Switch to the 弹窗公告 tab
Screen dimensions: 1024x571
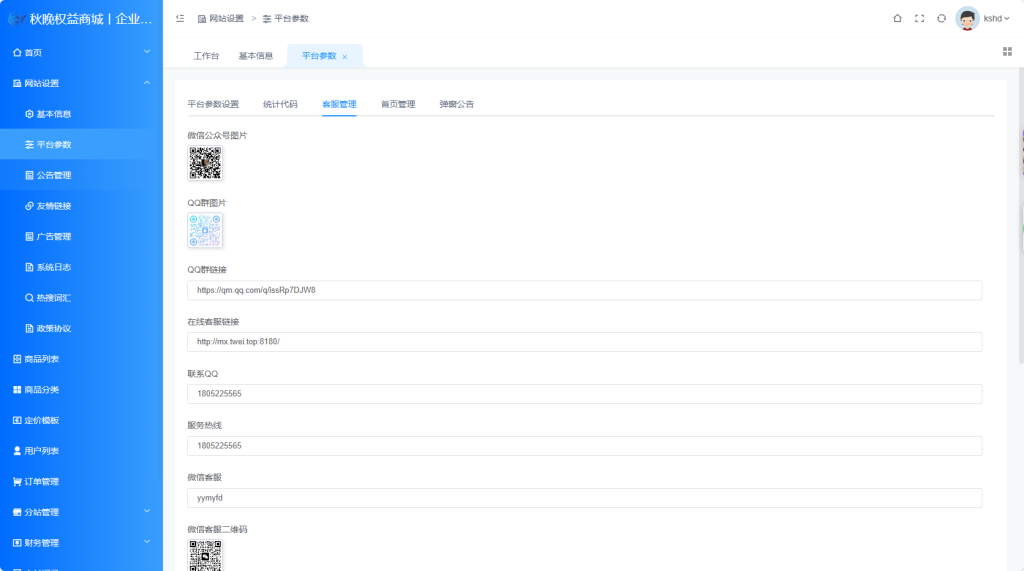point(456,104)
